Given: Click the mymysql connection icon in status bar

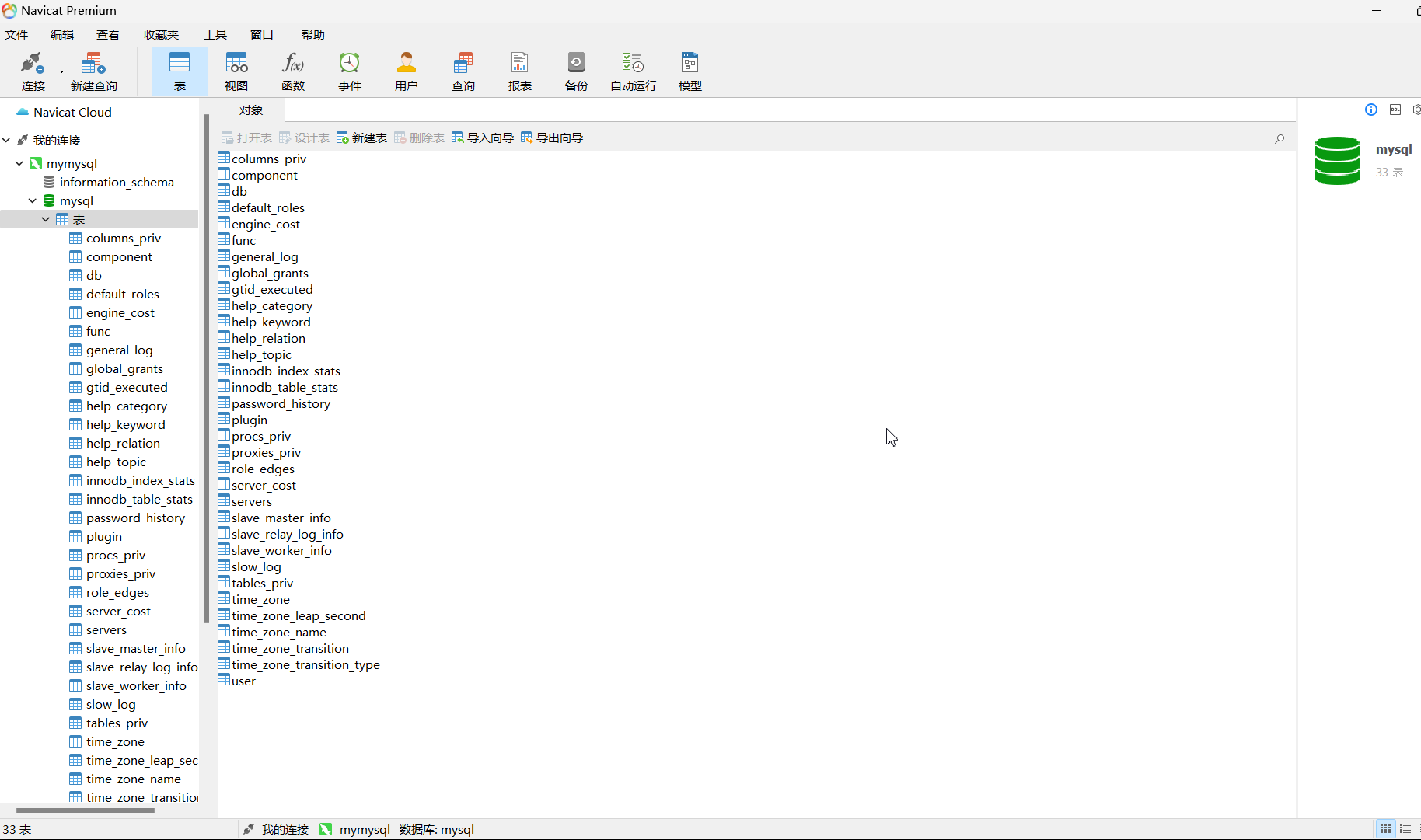Looking at the screenshot, I should pos(326,829).
